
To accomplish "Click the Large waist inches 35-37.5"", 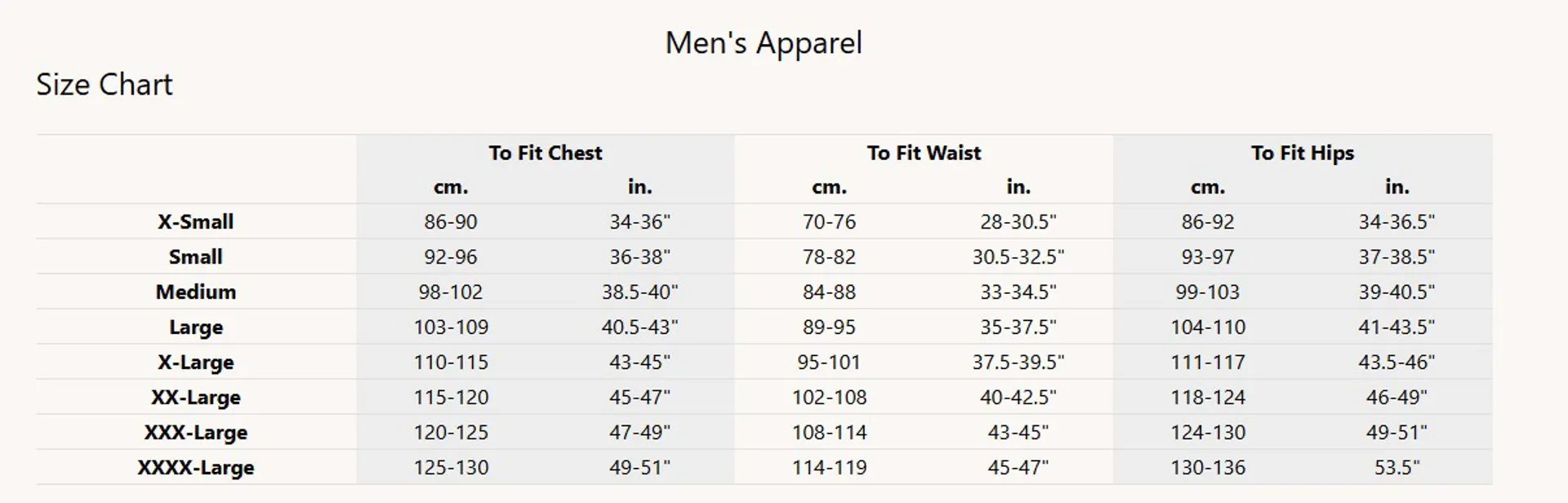I will 1018,327.
